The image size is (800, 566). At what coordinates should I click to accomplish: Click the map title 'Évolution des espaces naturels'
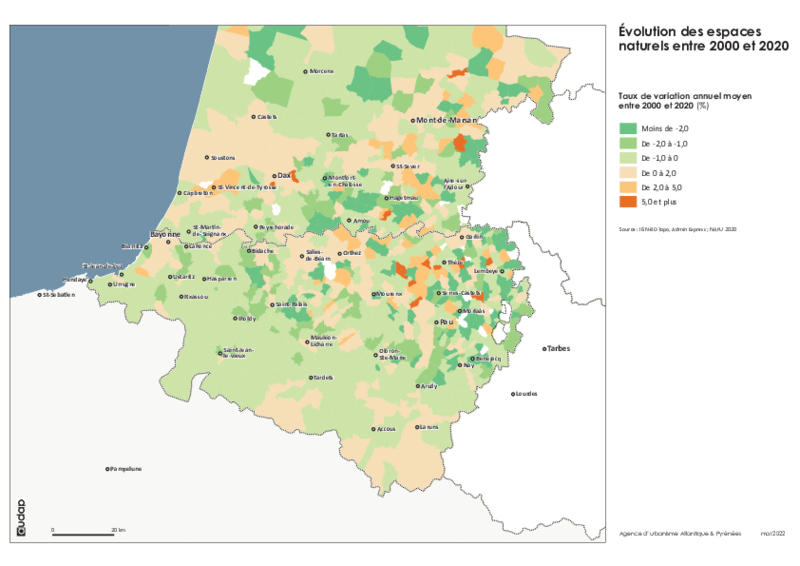click(704, 38)
